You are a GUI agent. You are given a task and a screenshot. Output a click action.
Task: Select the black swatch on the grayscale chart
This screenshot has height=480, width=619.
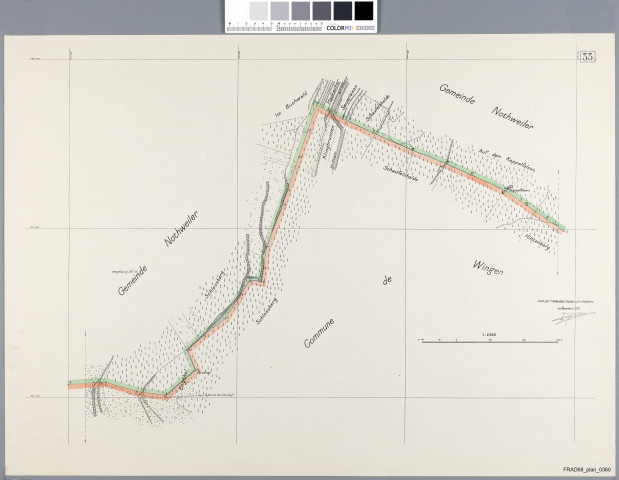(x=364, y=10)
